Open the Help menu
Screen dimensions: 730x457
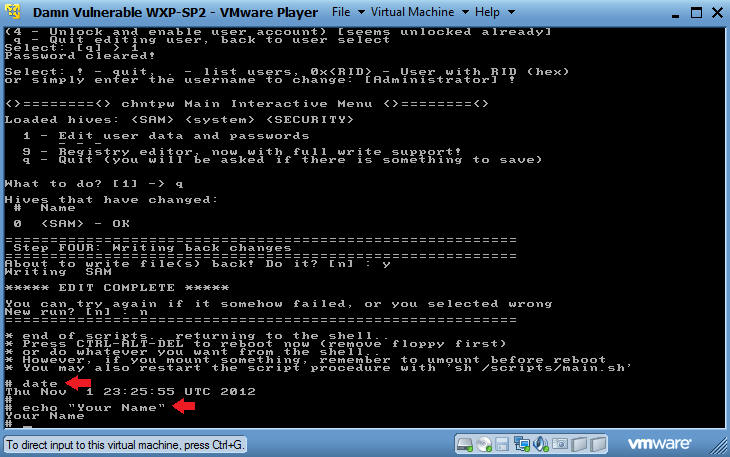[x=494, y=12]
